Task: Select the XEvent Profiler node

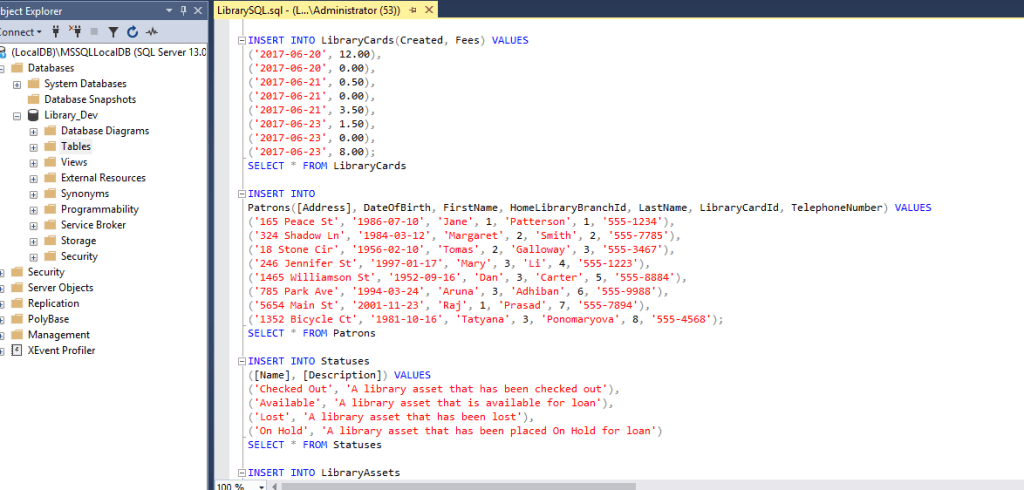Action: point(61,350)
